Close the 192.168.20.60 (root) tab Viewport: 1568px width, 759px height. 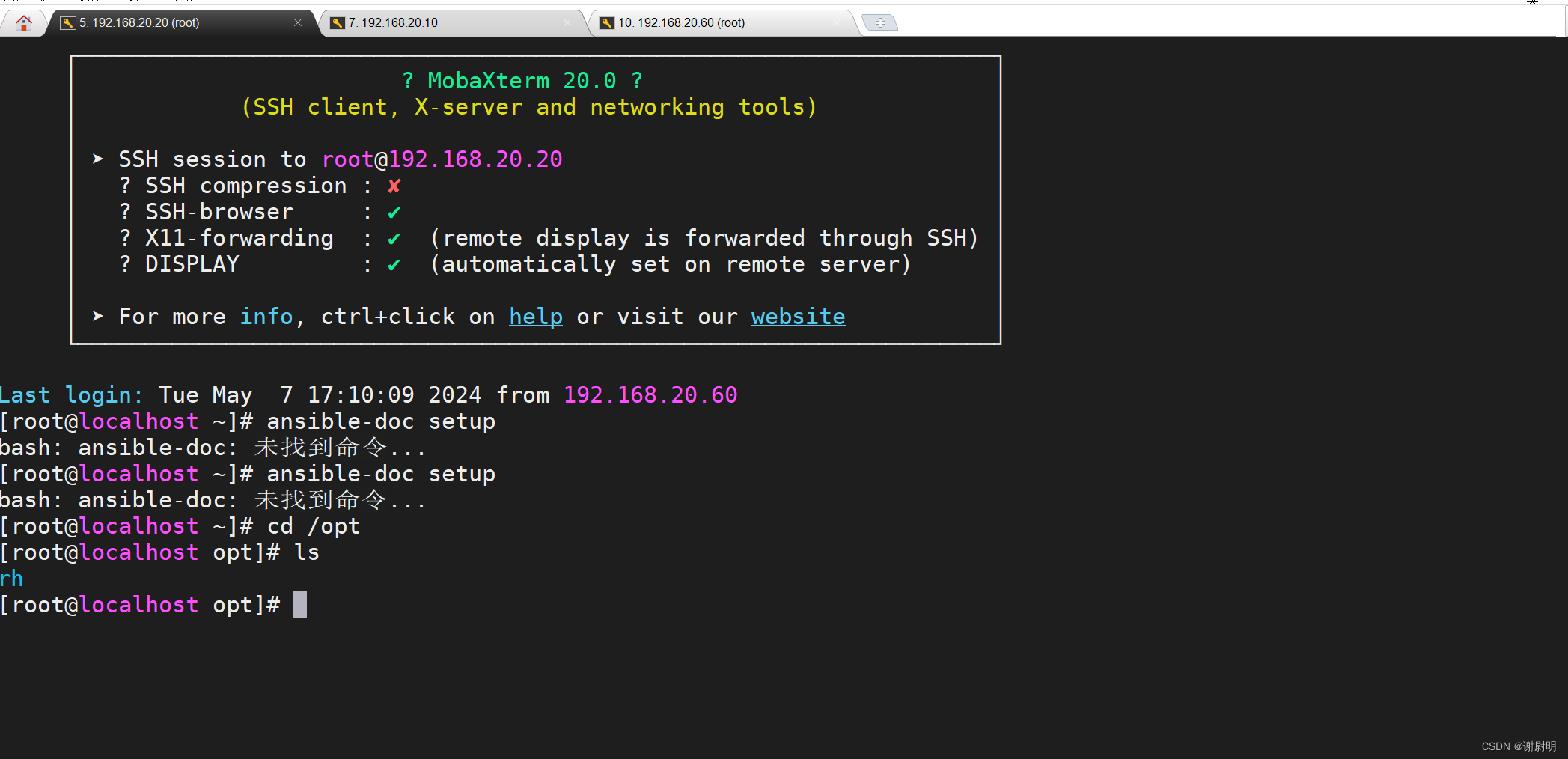pos(838,23)
